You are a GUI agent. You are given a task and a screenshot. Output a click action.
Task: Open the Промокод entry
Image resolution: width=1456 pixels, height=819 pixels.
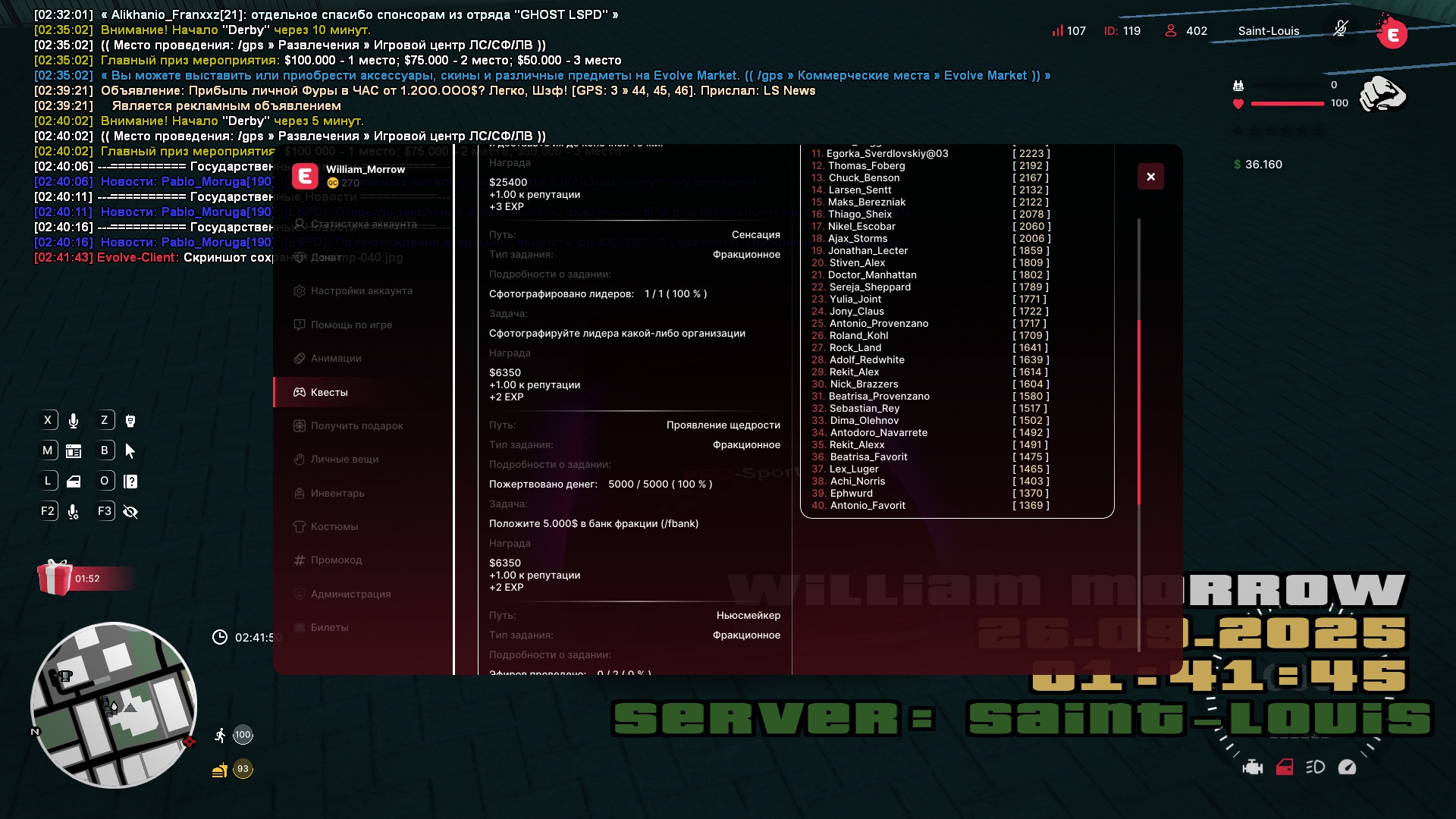[x=335, y=560]
